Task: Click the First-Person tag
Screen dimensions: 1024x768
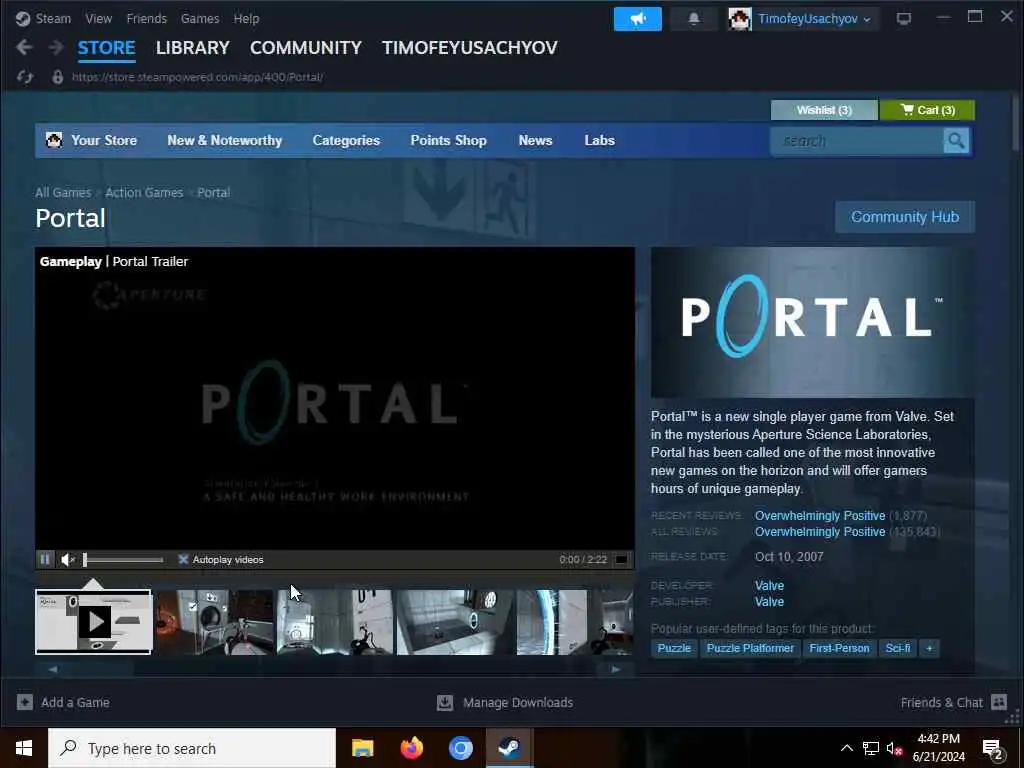Action: click(x=839, y=648)
